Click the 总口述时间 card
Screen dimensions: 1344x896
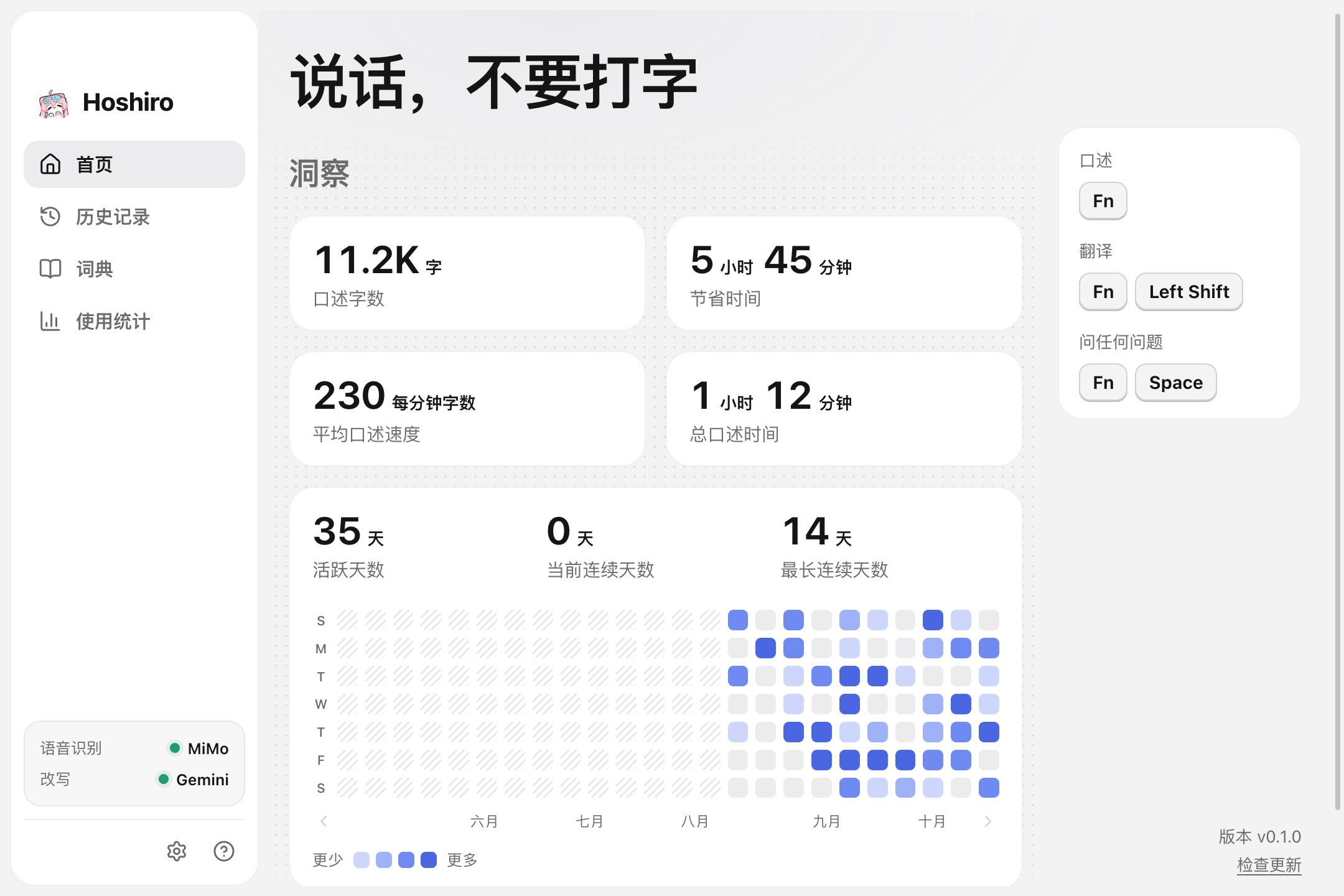pos(844,409)
